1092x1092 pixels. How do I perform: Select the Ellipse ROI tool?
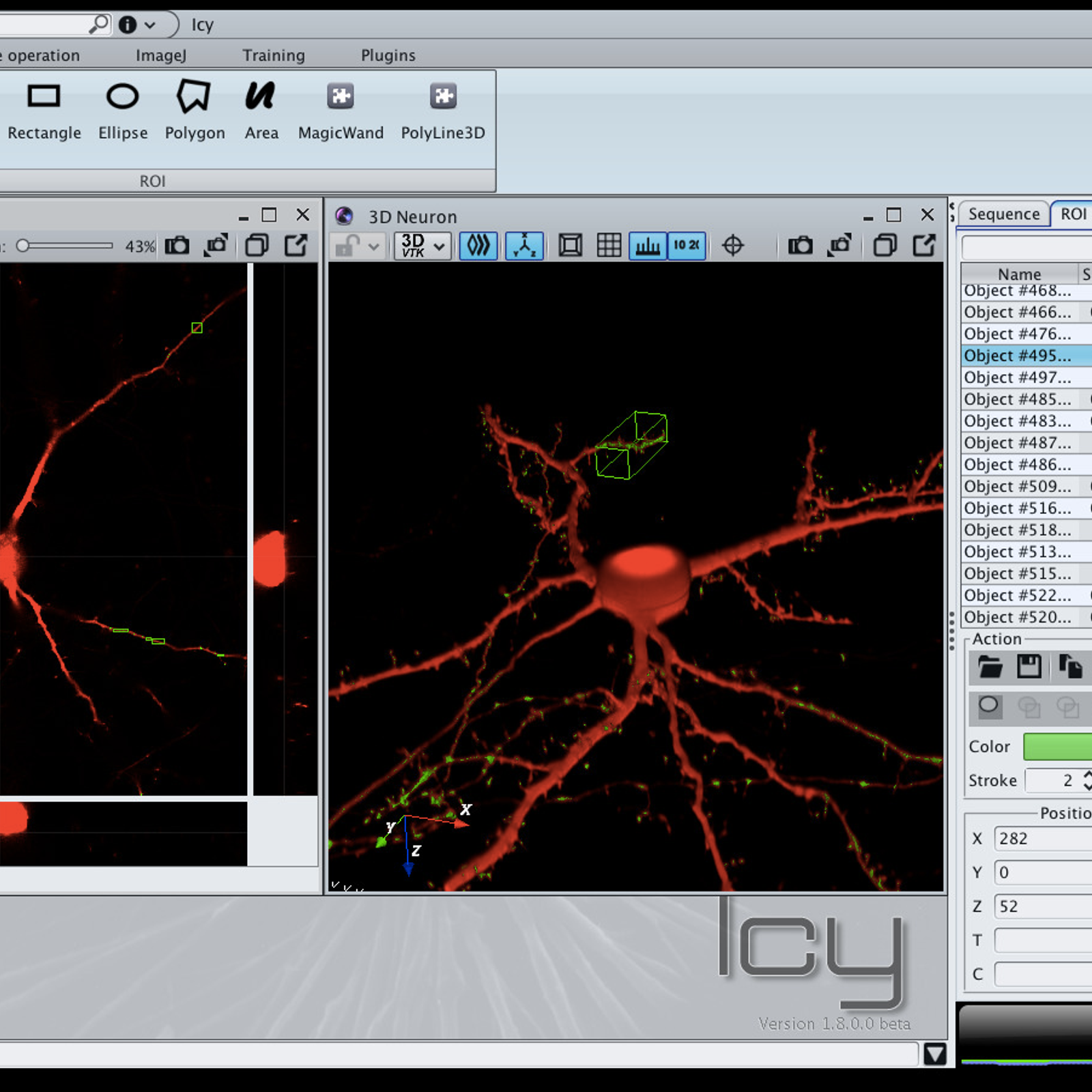pyautogui.click(x=123, y=111)
